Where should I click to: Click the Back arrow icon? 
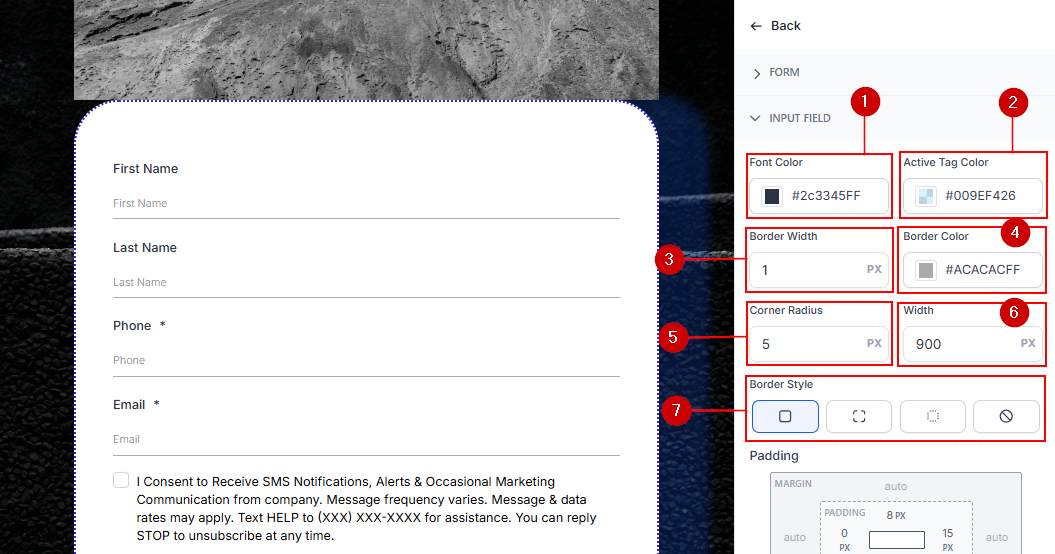pos(756,26)
